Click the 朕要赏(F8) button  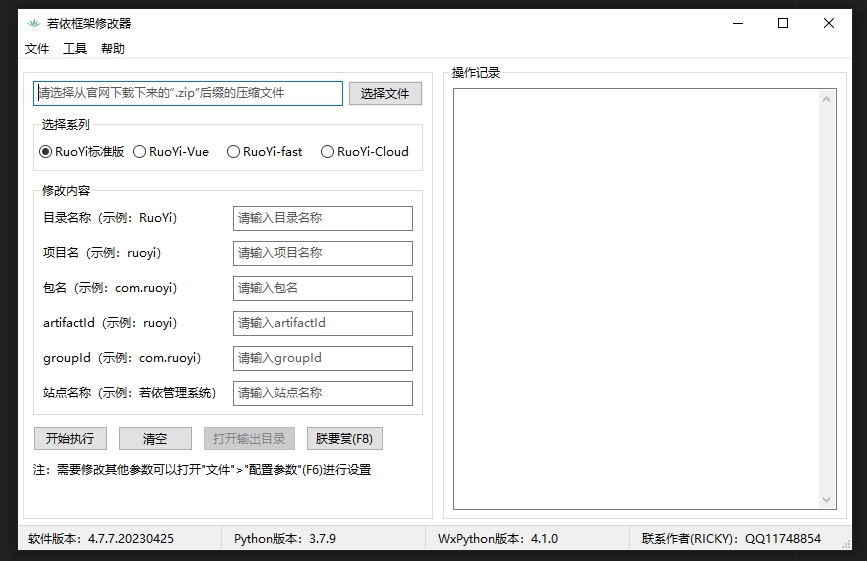344,439
